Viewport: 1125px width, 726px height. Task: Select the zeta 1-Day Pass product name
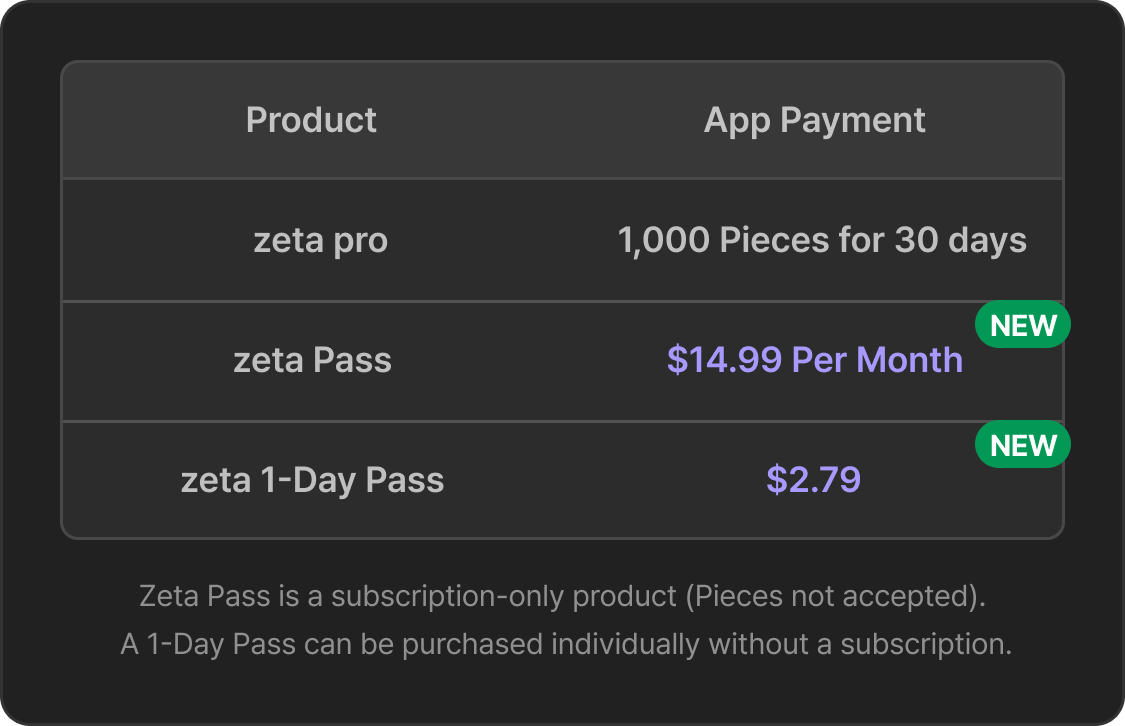coord(312,480)
